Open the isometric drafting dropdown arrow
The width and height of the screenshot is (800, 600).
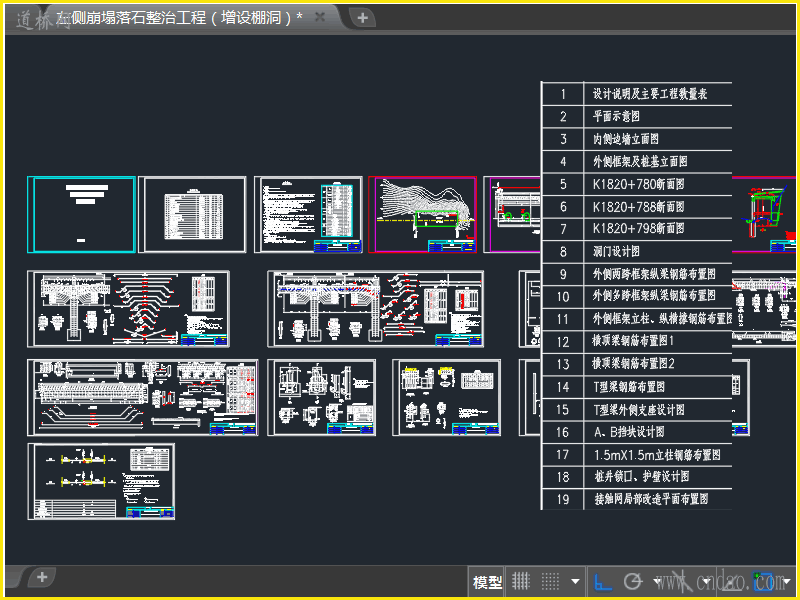coord(707,581)
